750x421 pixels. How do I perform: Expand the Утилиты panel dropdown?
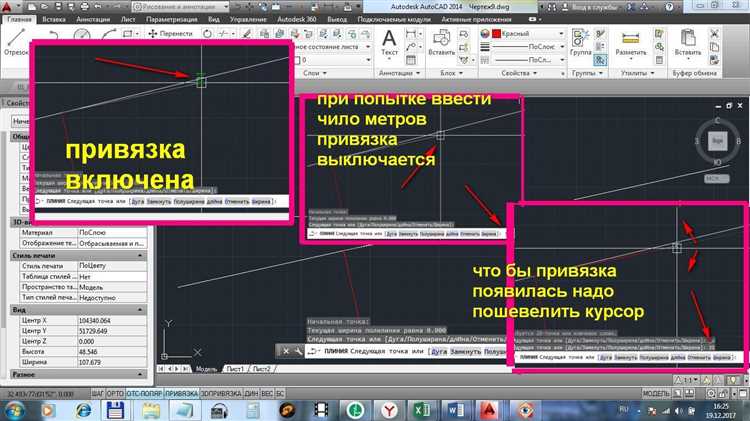point(638,73)
